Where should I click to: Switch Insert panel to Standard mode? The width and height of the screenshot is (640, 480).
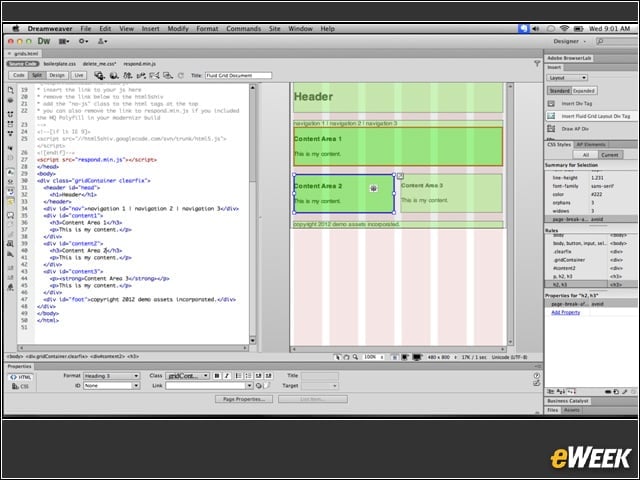(x=559, y=91)
